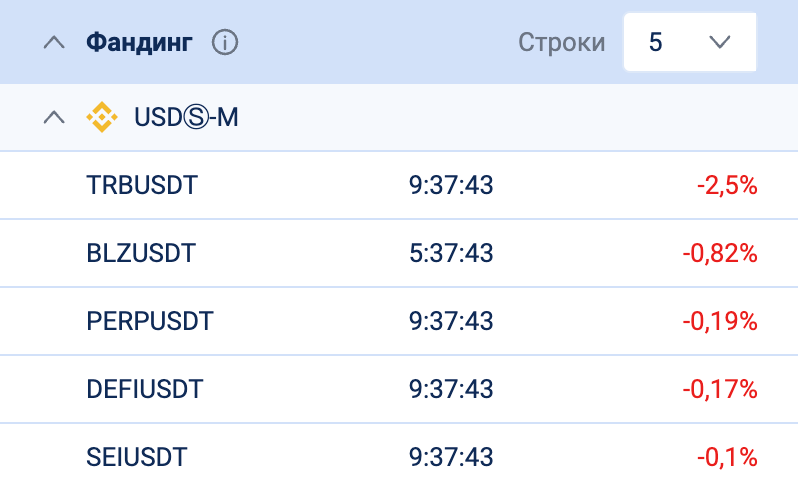Click the Binance logo icon
Viewport: 798px width, 488px height.
102,118
